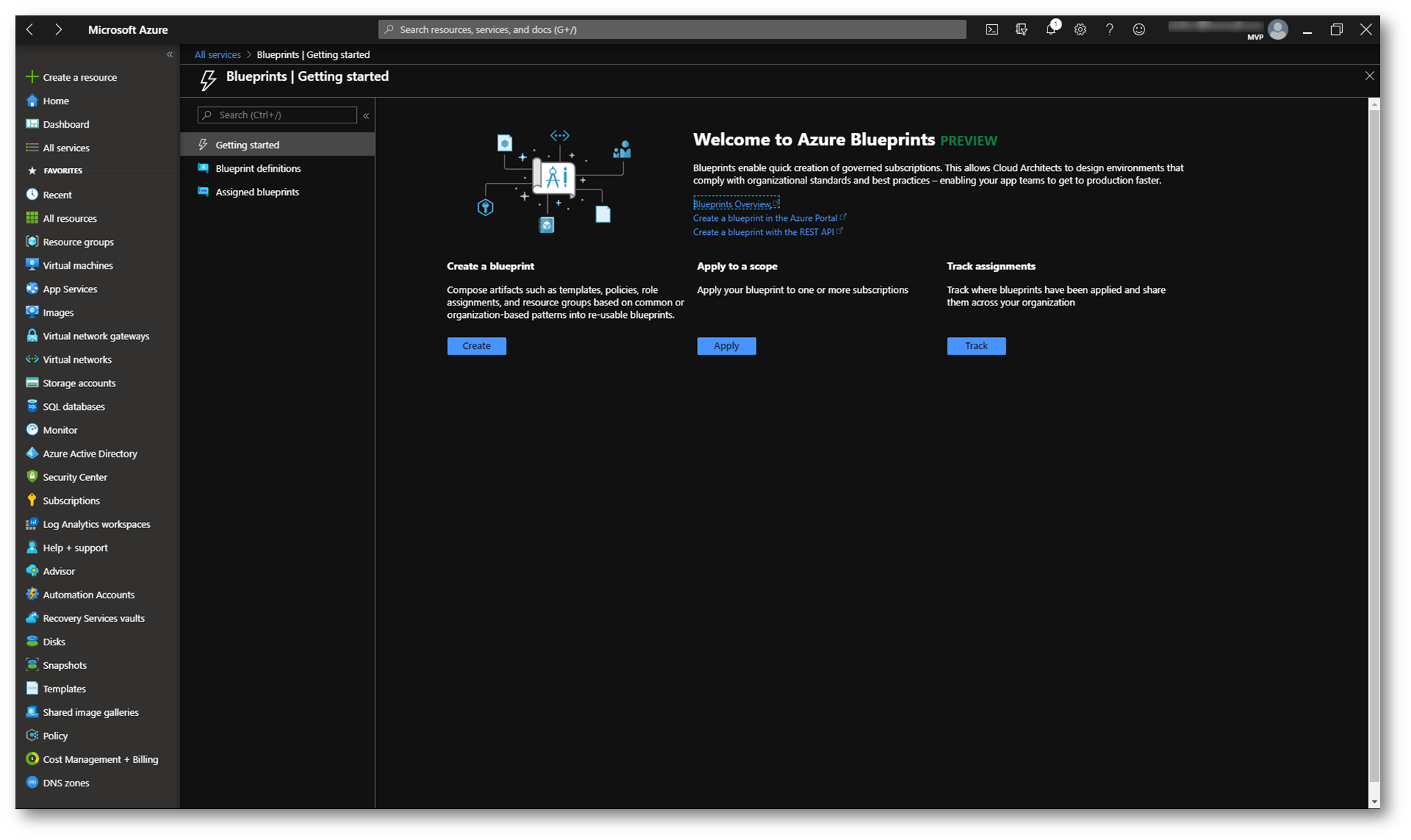Open Cloud Shell from the top bar
The image size is (1411, 840).
[992, 29]
